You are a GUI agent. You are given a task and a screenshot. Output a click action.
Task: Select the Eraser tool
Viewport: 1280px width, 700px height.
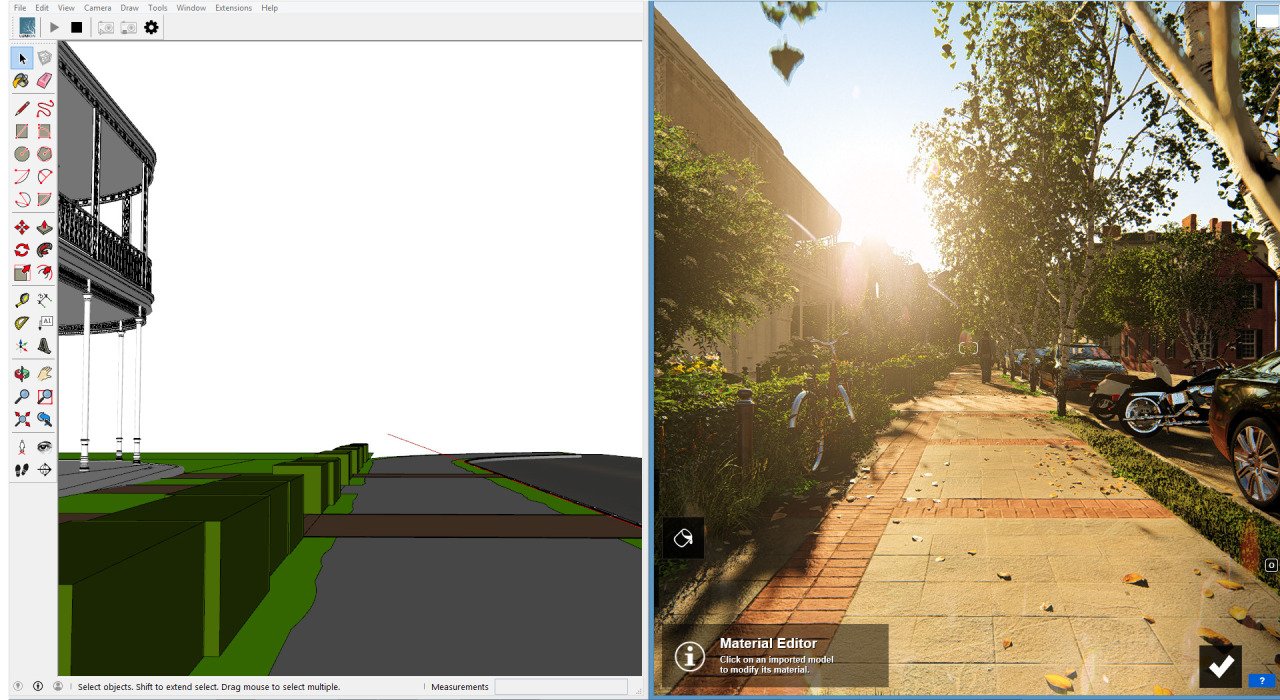click(x=44, y=81)
